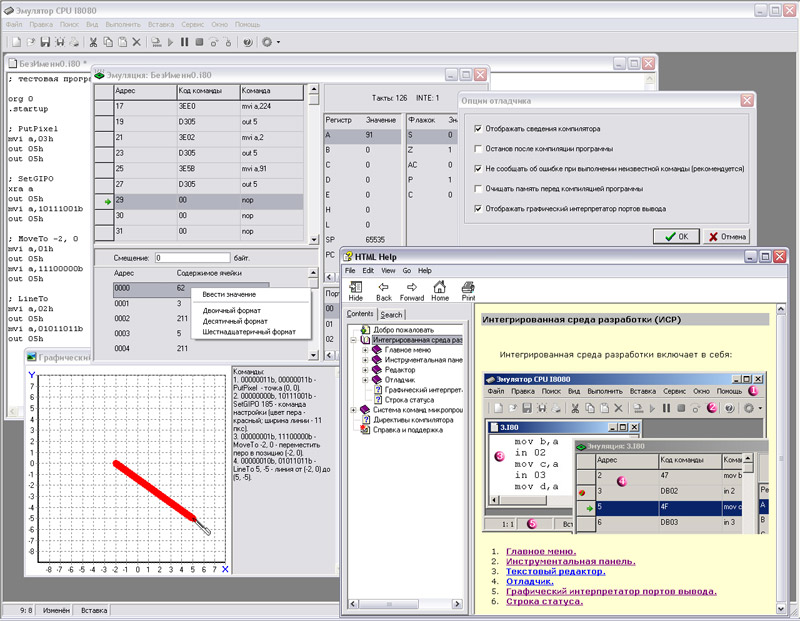Click the Home icon in HTML Help

pos(440,291)
